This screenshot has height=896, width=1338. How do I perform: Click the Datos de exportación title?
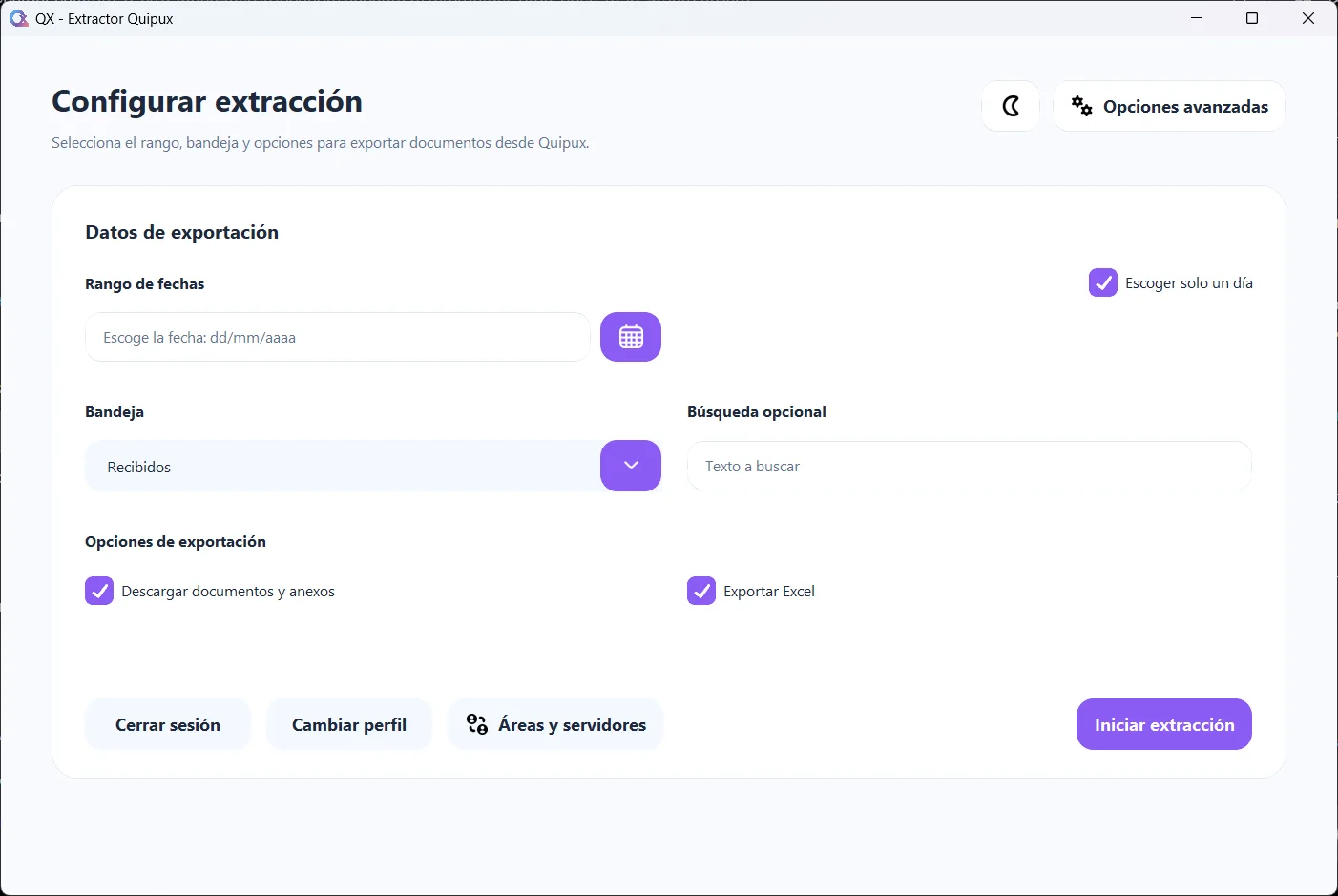181,232
